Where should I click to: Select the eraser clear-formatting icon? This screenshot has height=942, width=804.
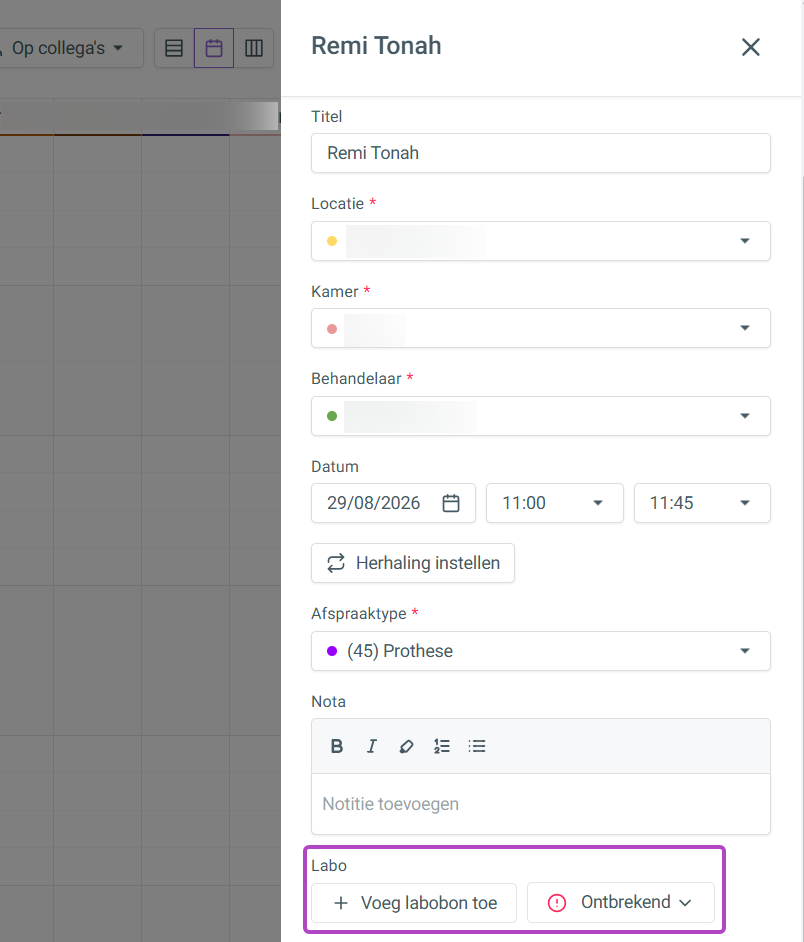pos(406,746)
